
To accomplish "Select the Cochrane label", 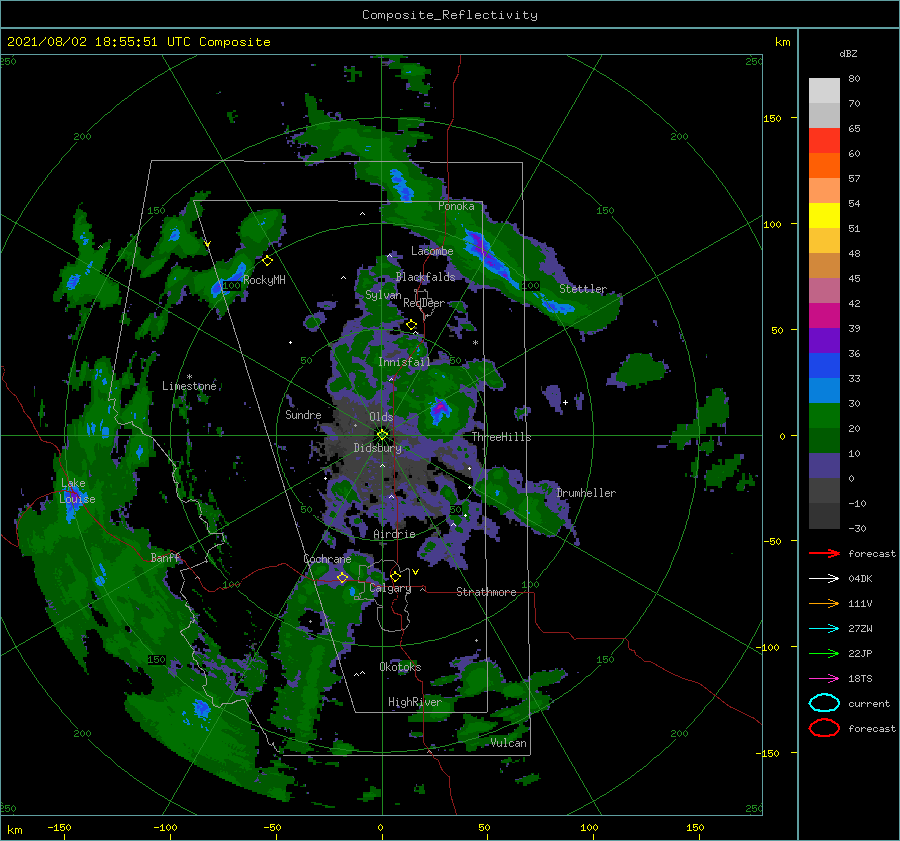I will [327, 559].
